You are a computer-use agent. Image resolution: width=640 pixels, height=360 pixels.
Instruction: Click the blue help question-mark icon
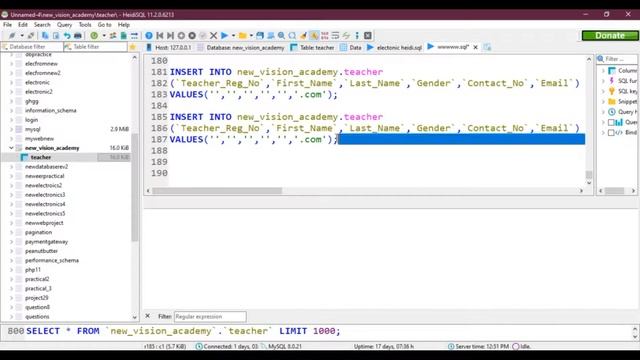pos(149,36)
